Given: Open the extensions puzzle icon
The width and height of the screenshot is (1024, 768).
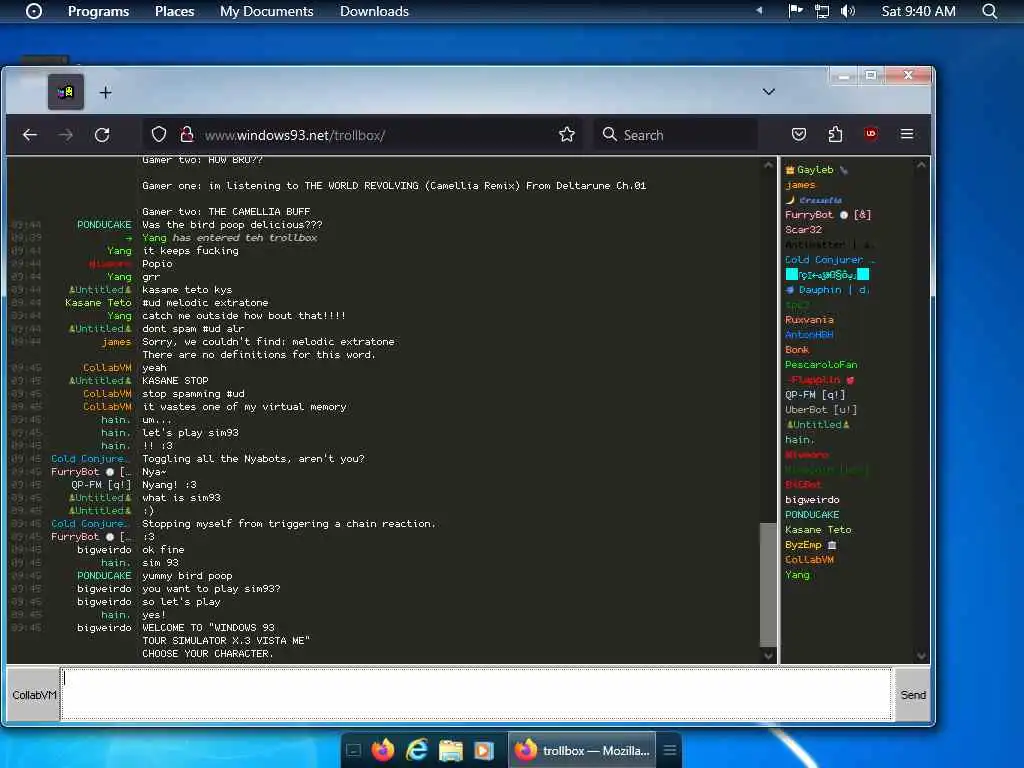Looking at the screenshot, I should 835,135.
